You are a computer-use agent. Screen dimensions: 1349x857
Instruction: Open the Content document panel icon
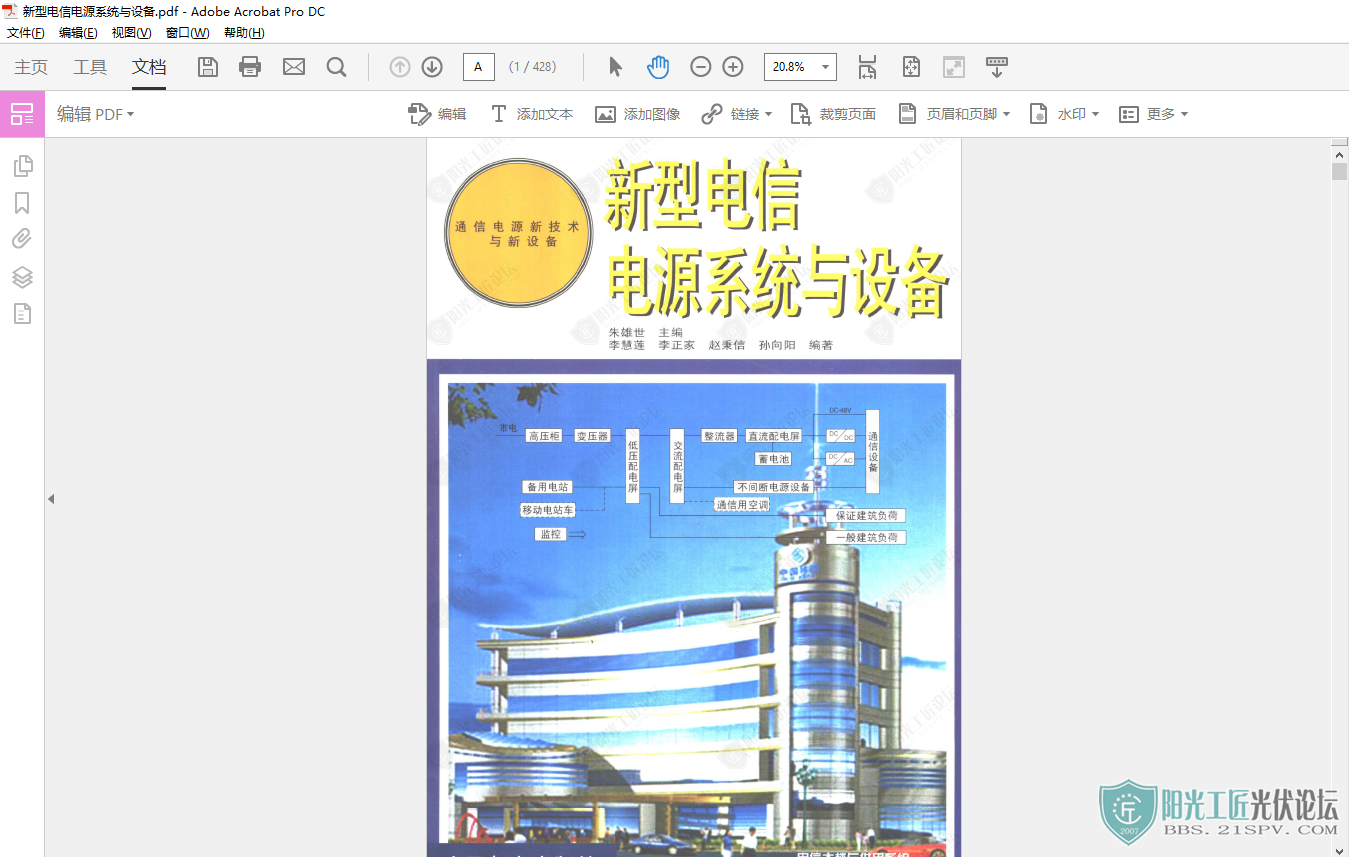coord(22,314)
